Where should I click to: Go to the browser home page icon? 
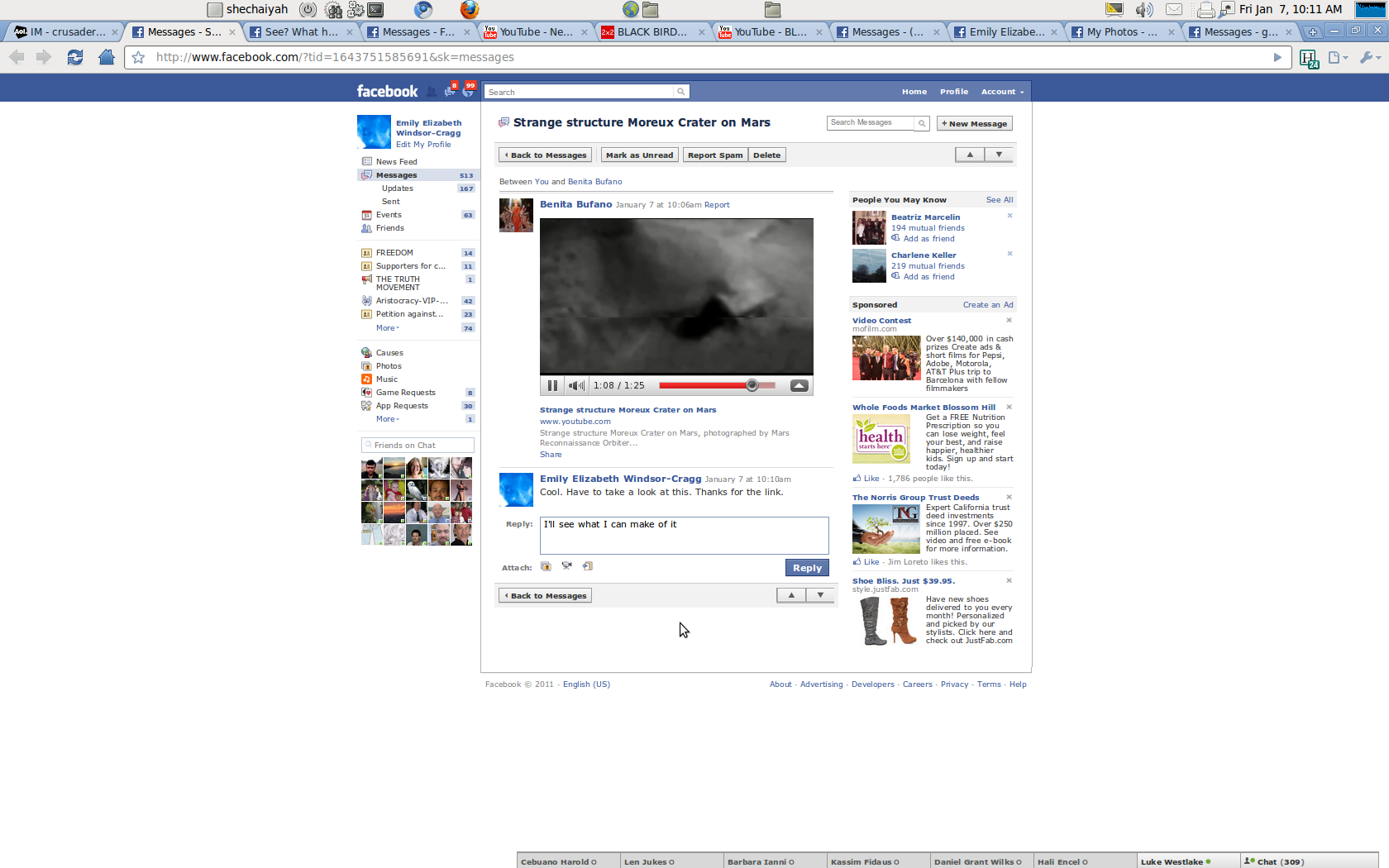pos(106,57)
